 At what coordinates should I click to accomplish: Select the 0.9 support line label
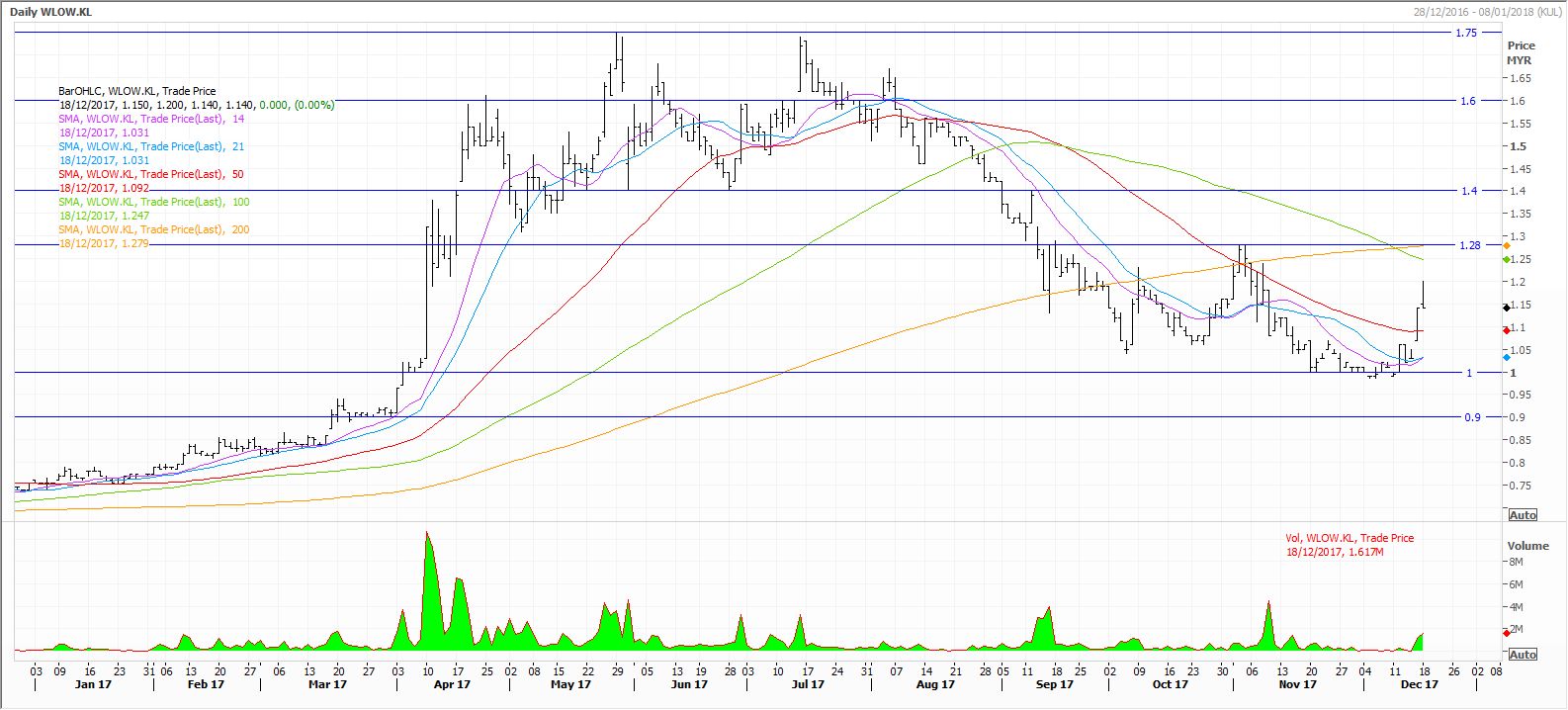pos(1472,417)
